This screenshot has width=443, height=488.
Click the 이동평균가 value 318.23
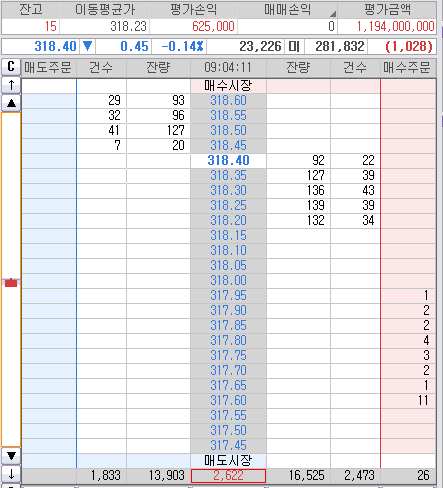105,26
